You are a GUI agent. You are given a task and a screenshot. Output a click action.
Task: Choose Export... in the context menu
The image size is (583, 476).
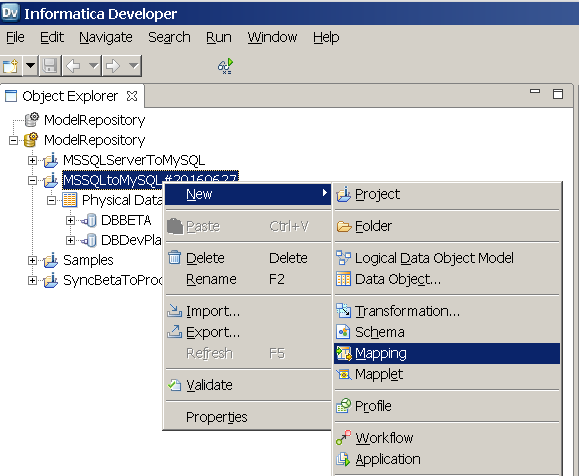click(248, 332)
